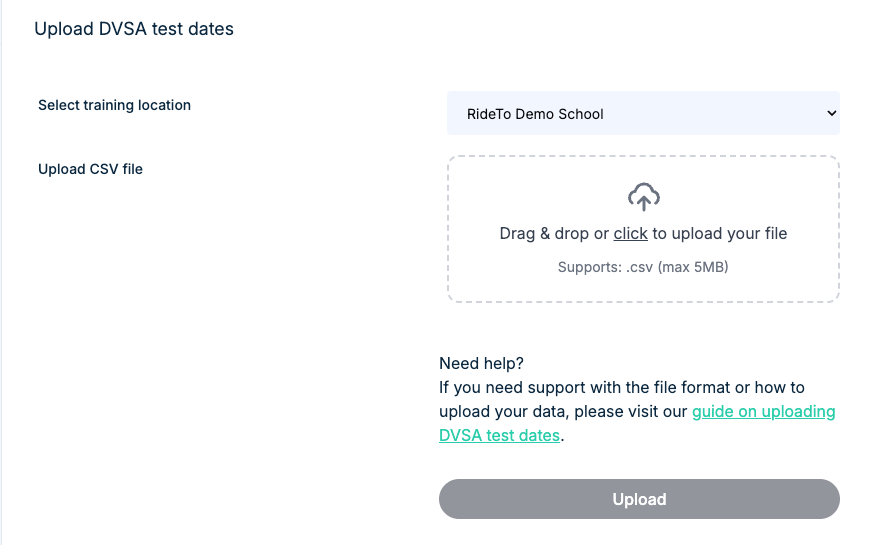The width and height of the screenshot is (875, 545).
Task: Open the training location dropdown
Action: click(x=642, y=114)
